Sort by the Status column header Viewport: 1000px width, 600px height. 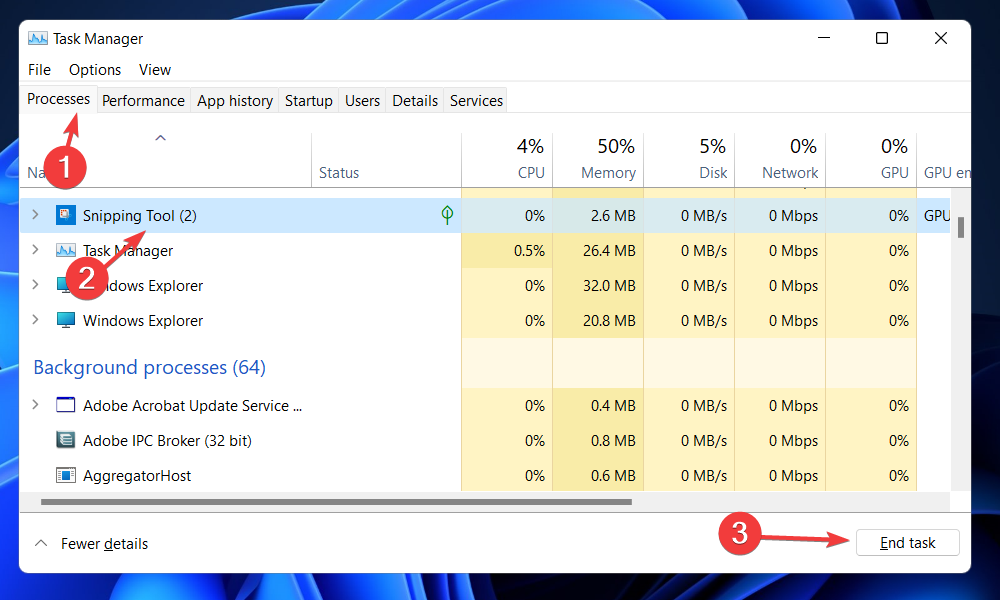(x=386, y=159)
